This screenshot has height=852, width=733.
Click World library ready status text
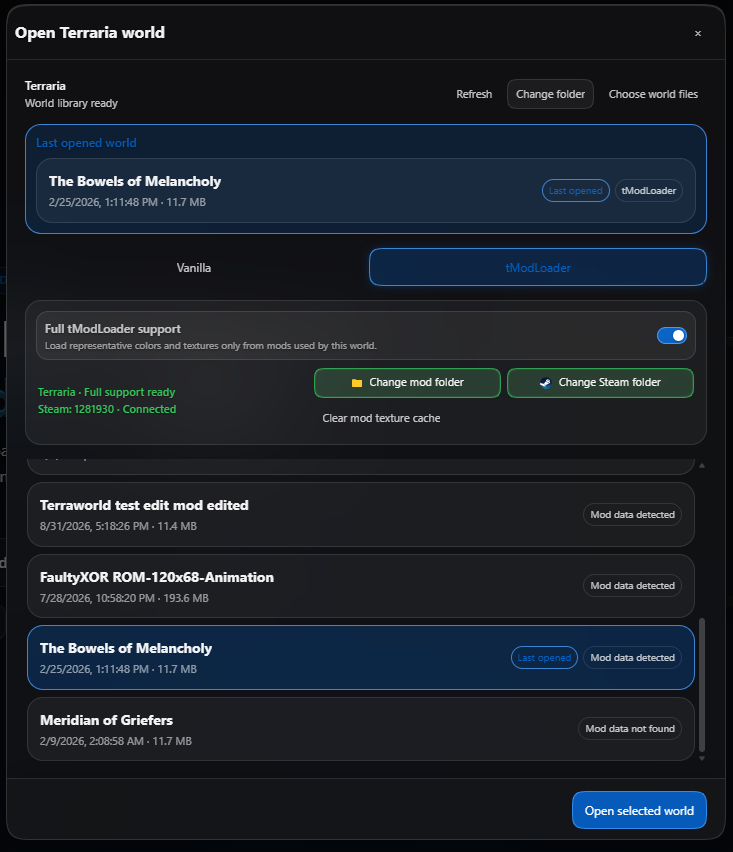pos(71,103)
